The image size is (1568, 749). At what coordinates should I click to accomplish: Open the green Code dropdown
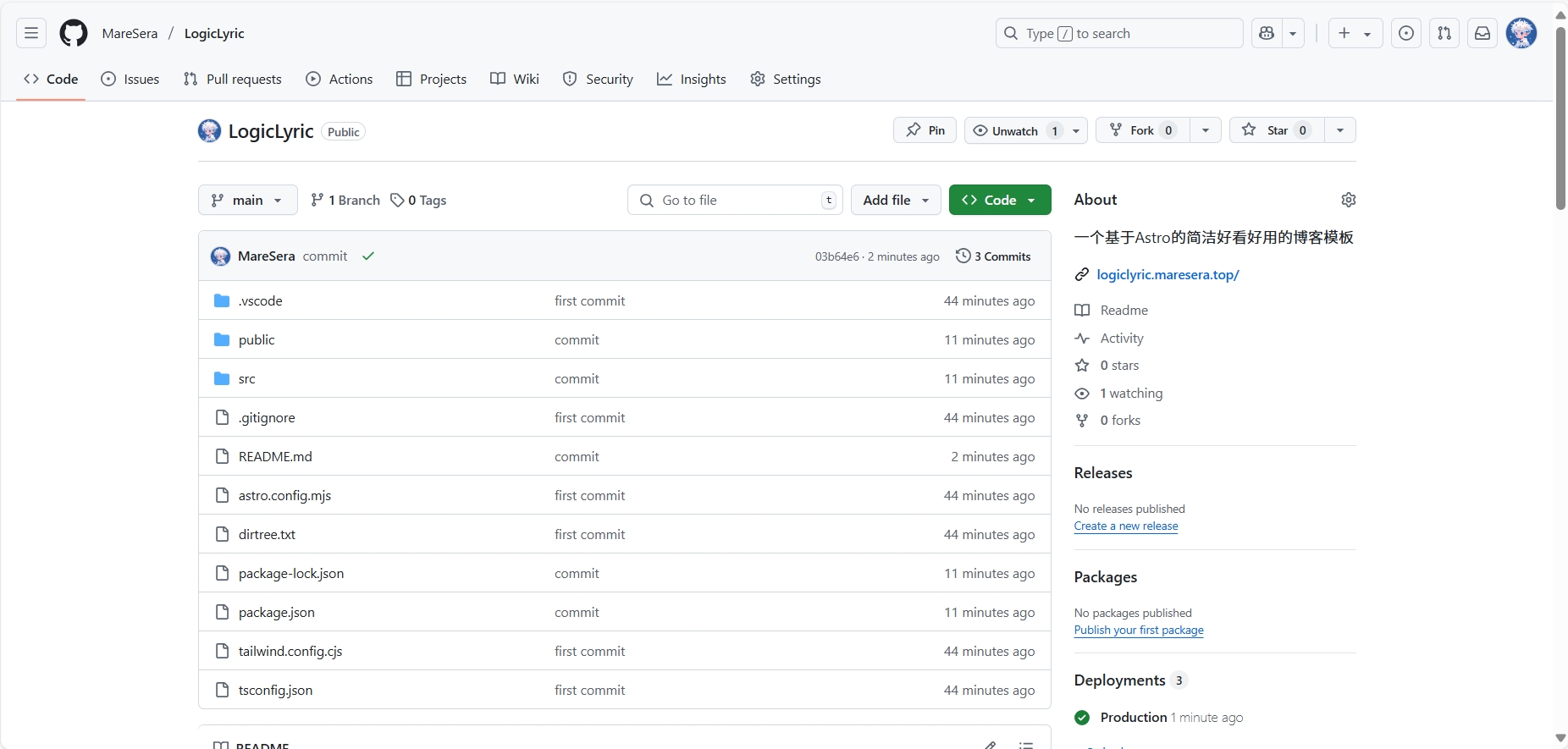point(1000,200)
